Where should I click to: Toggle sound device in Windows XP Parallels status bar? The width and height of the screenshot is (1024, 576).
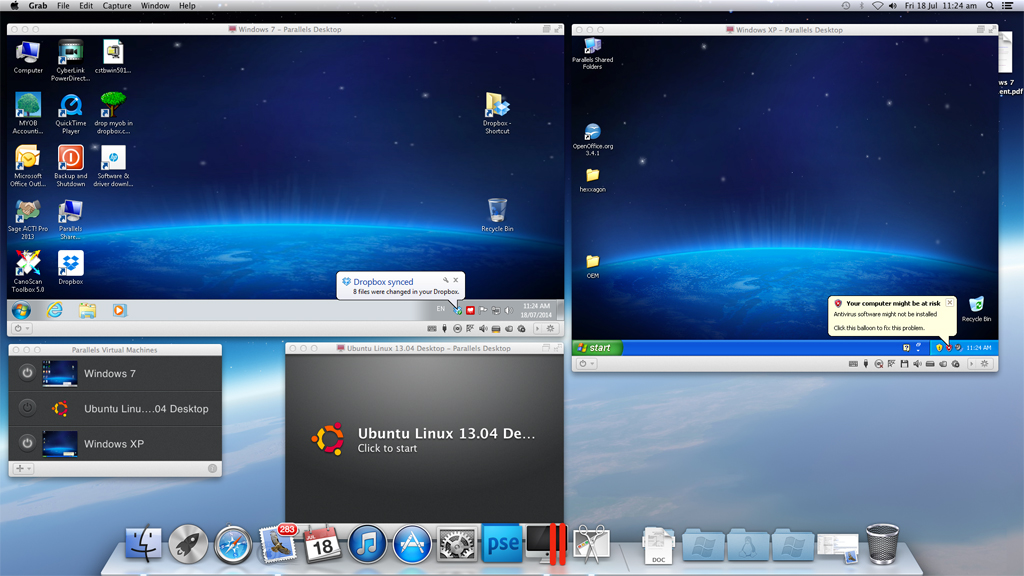point(918,364)
